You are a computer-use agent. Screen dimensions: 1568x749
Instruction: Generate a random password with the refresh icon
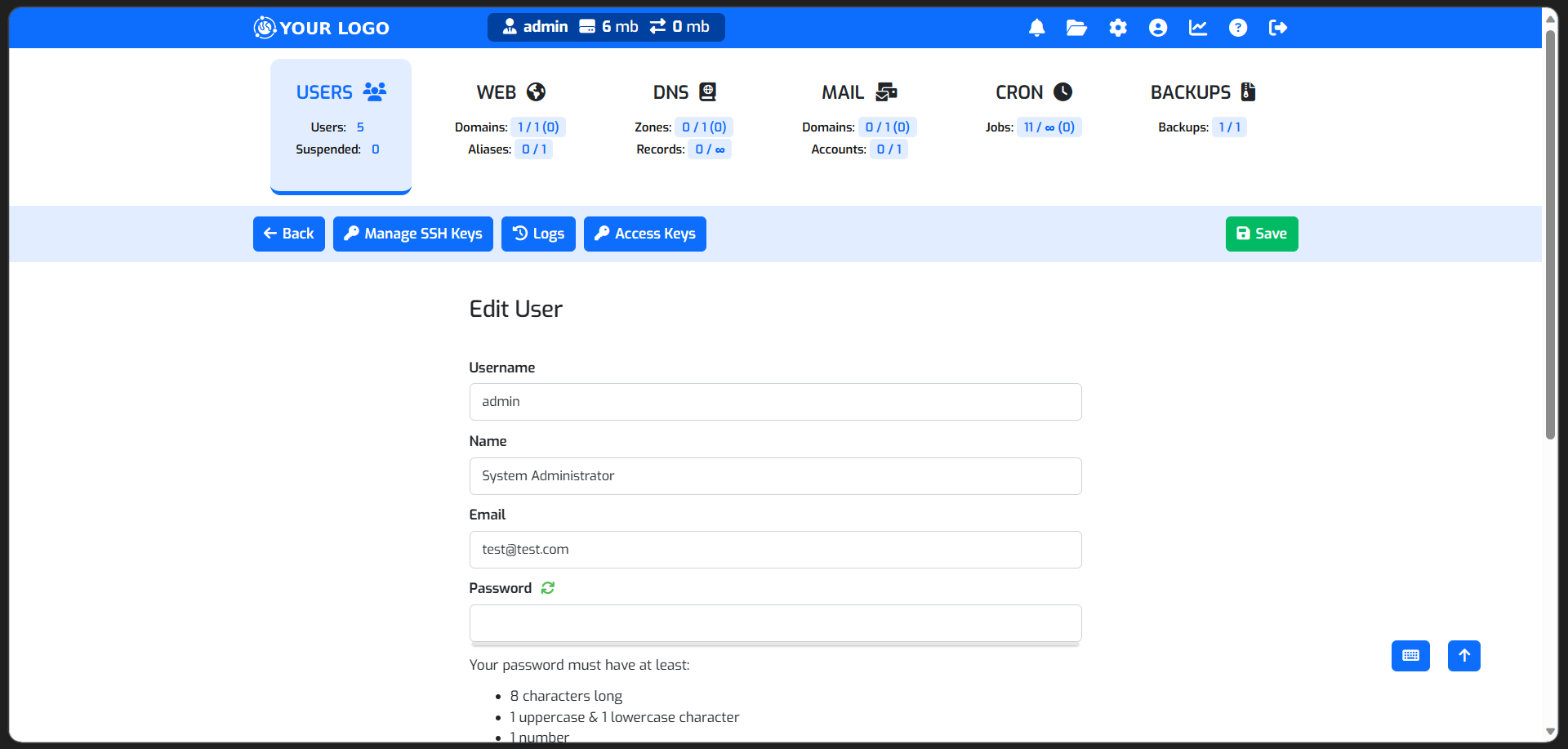click(547, 587)
